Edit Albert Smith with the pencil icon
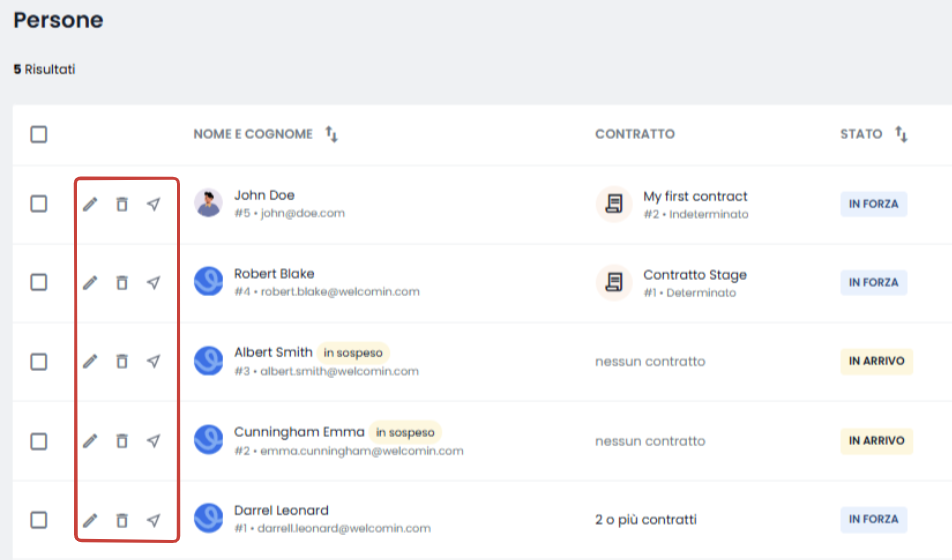The width and height of the screenshot is (952, 560). point(90,361)
